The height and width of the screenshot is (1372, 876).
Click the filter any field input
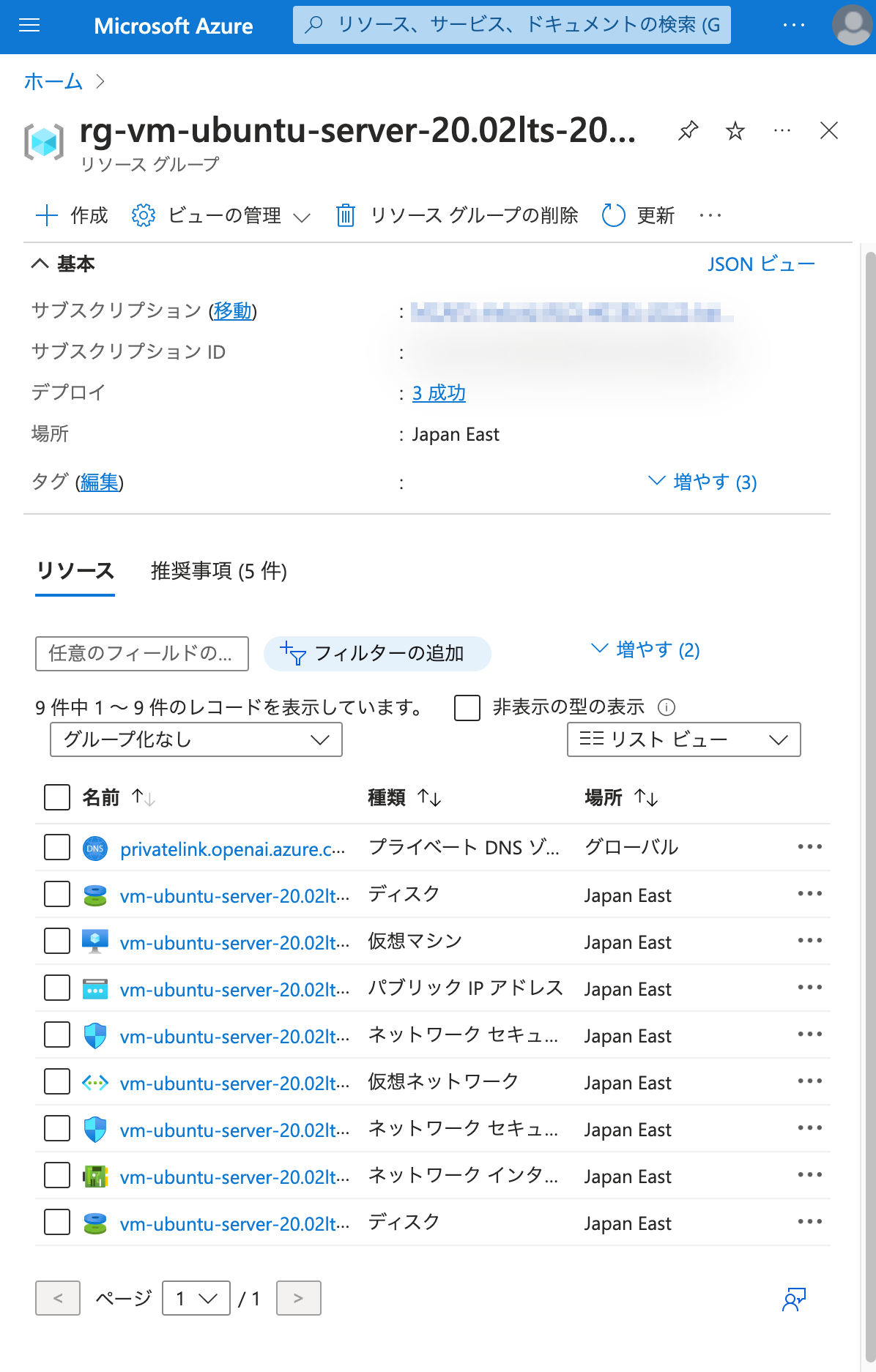pyautogui.click(x=142, y=654)
